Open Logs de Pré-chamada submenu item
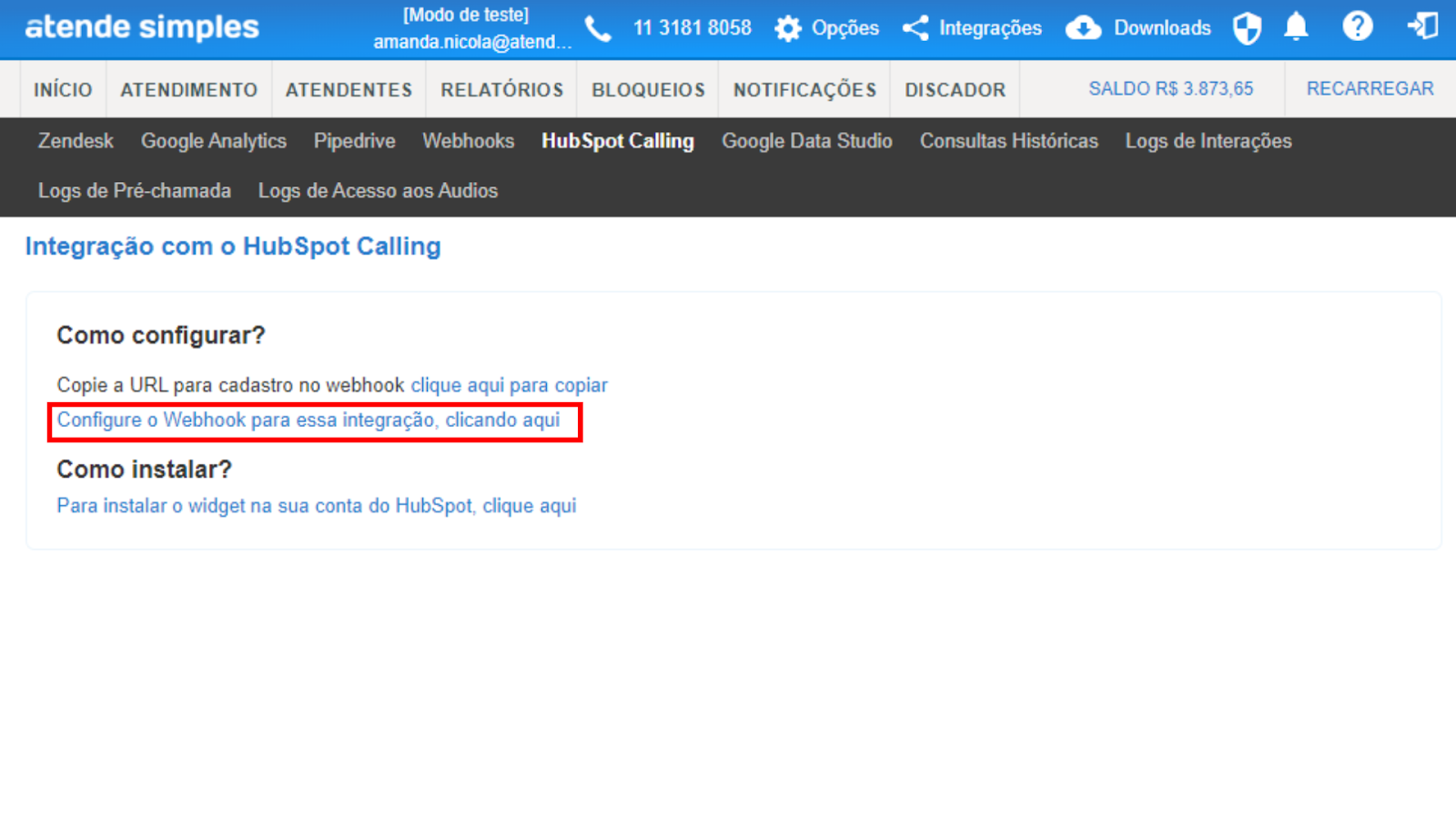This screenshot has width=1456, height=819. pos(135,191)
